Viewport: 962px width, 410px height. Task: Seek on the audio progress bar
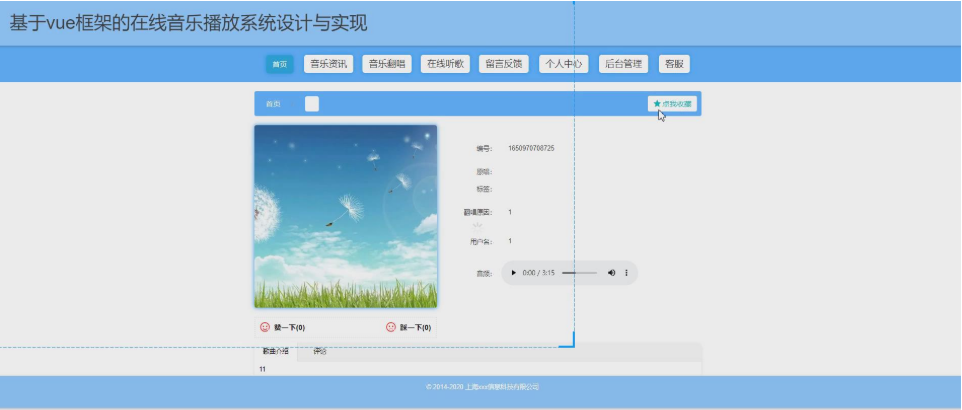pos(579,273)
